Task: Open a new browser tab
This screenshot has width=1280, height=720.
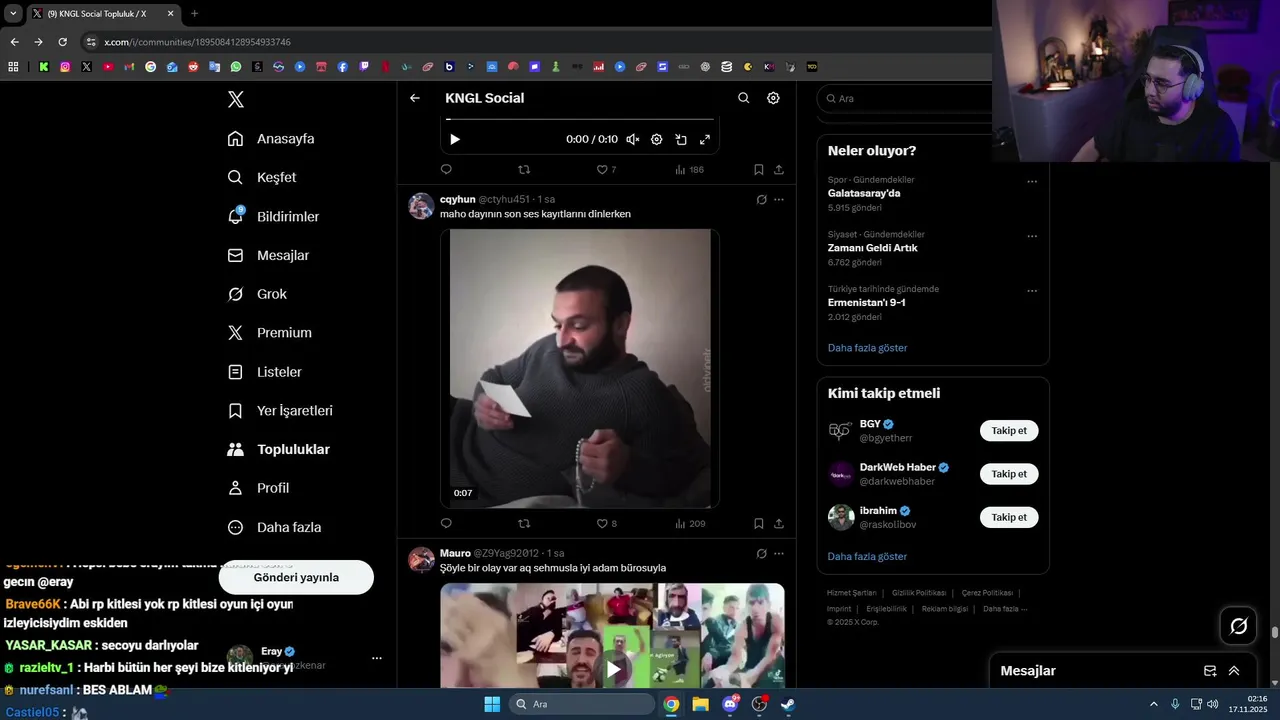Action: pyautogui.click(x=194, y=14)
